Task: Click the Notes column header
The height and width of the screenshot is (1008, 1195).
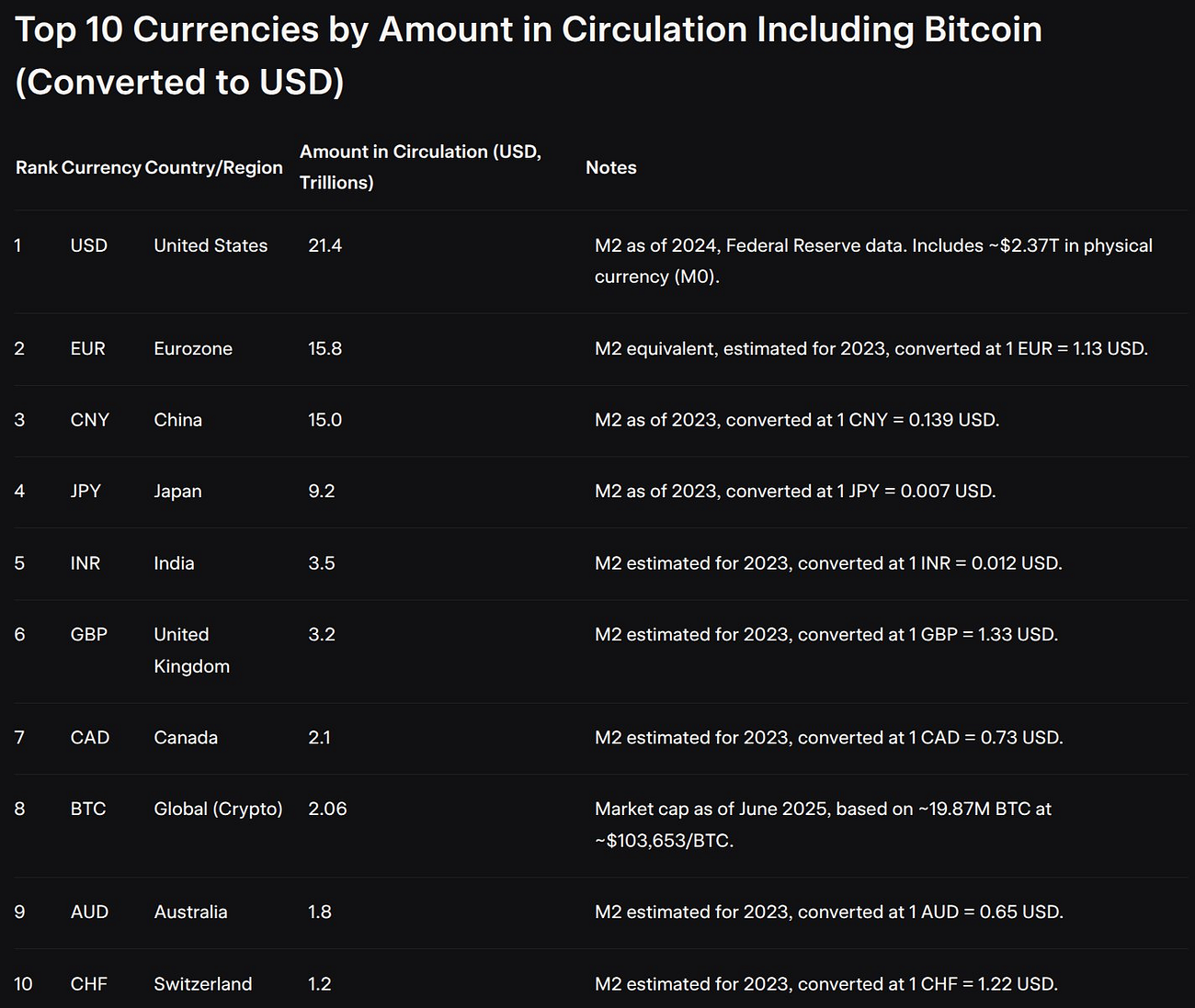Action: 611,167
